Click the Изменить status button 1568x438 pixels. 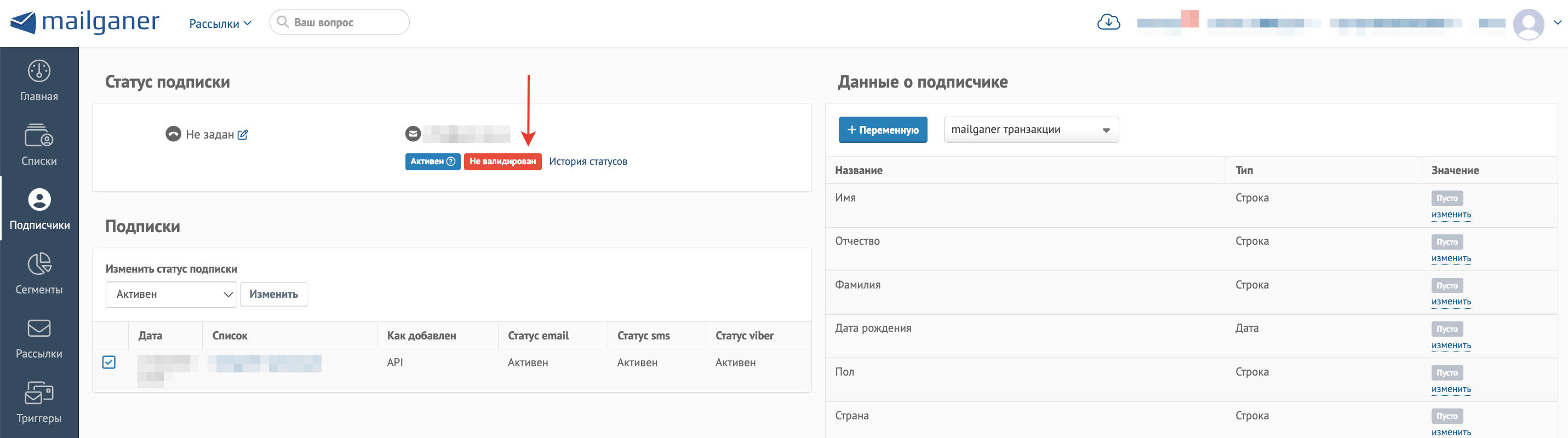coord(274,295)
